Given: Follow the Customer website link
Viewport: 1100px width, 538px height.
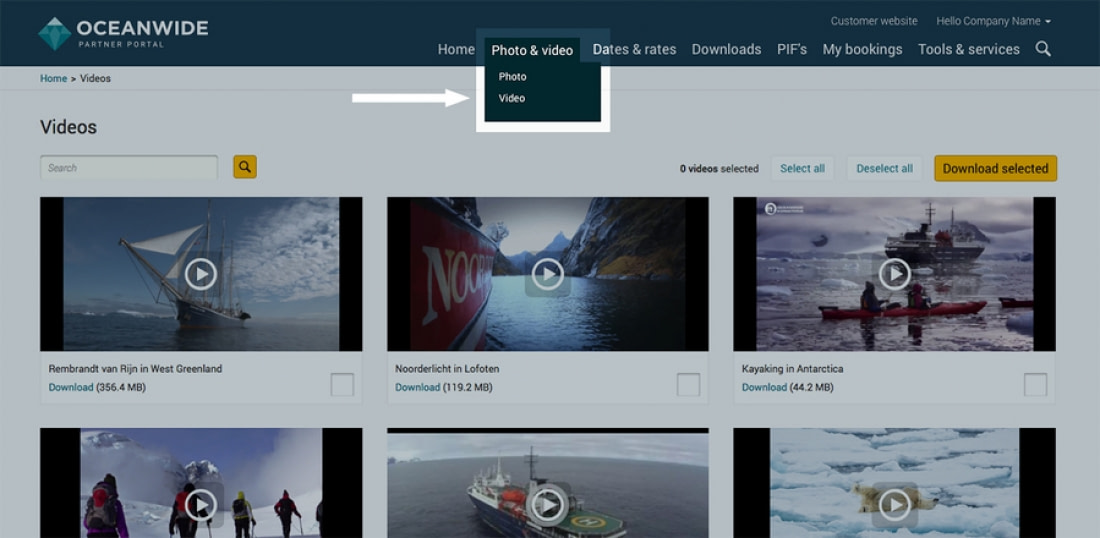Looking at the screenshot, I should click(x=874, y=21).
